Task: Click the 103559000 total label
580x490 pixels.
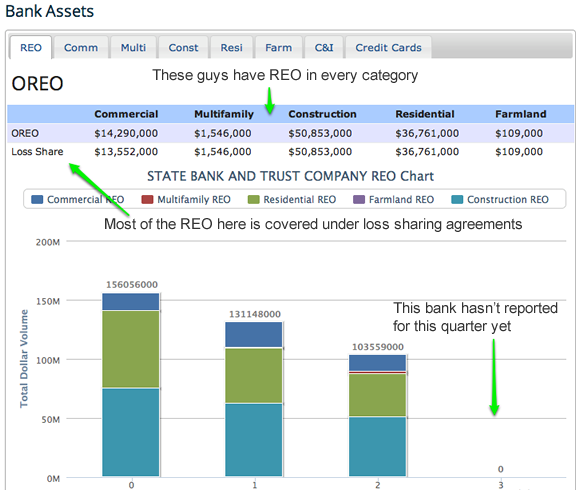Action: (x=378, y=347)
